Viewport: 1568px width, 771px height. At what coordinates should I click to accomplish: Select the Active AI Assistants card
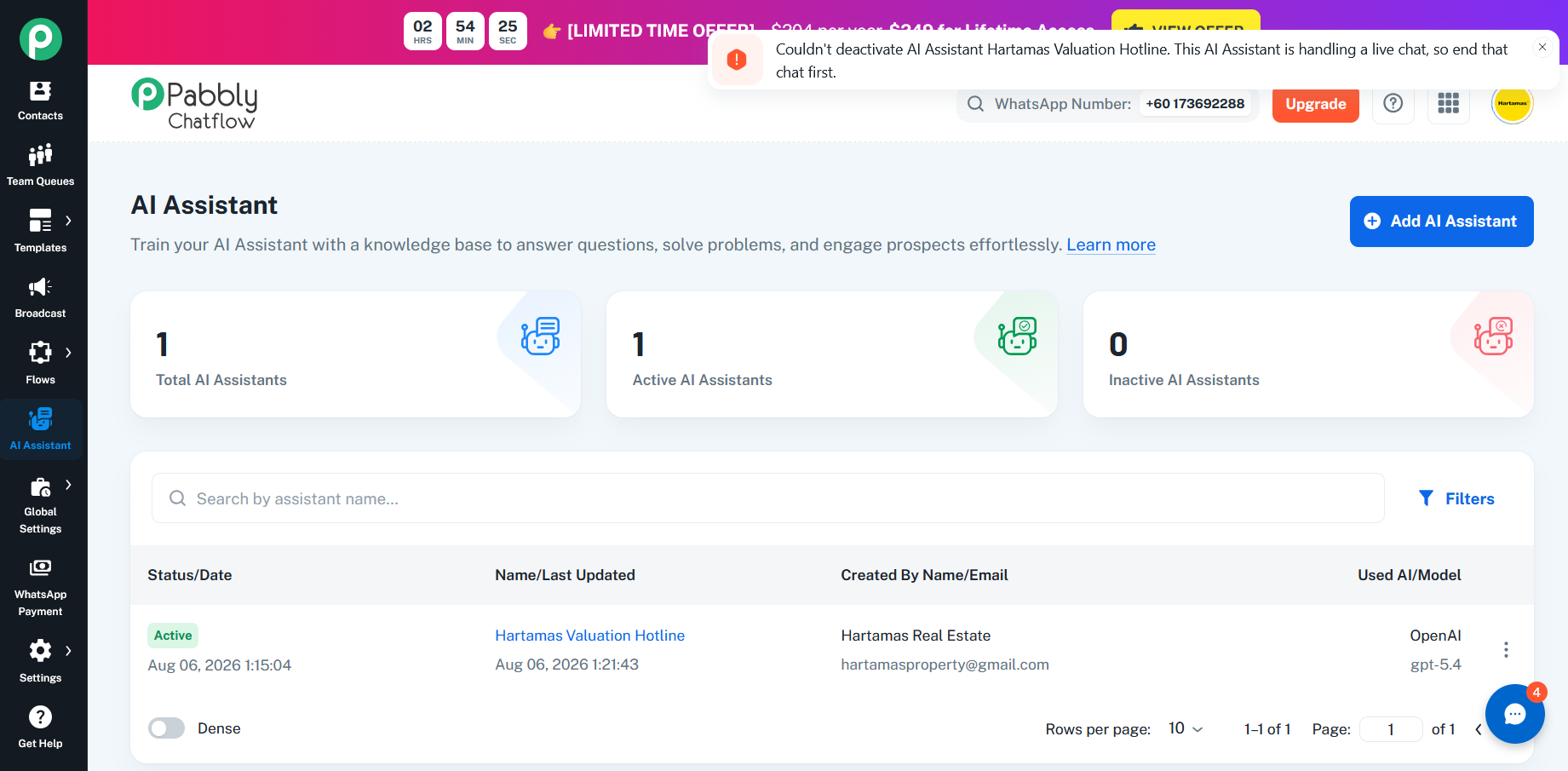point(831,354)
